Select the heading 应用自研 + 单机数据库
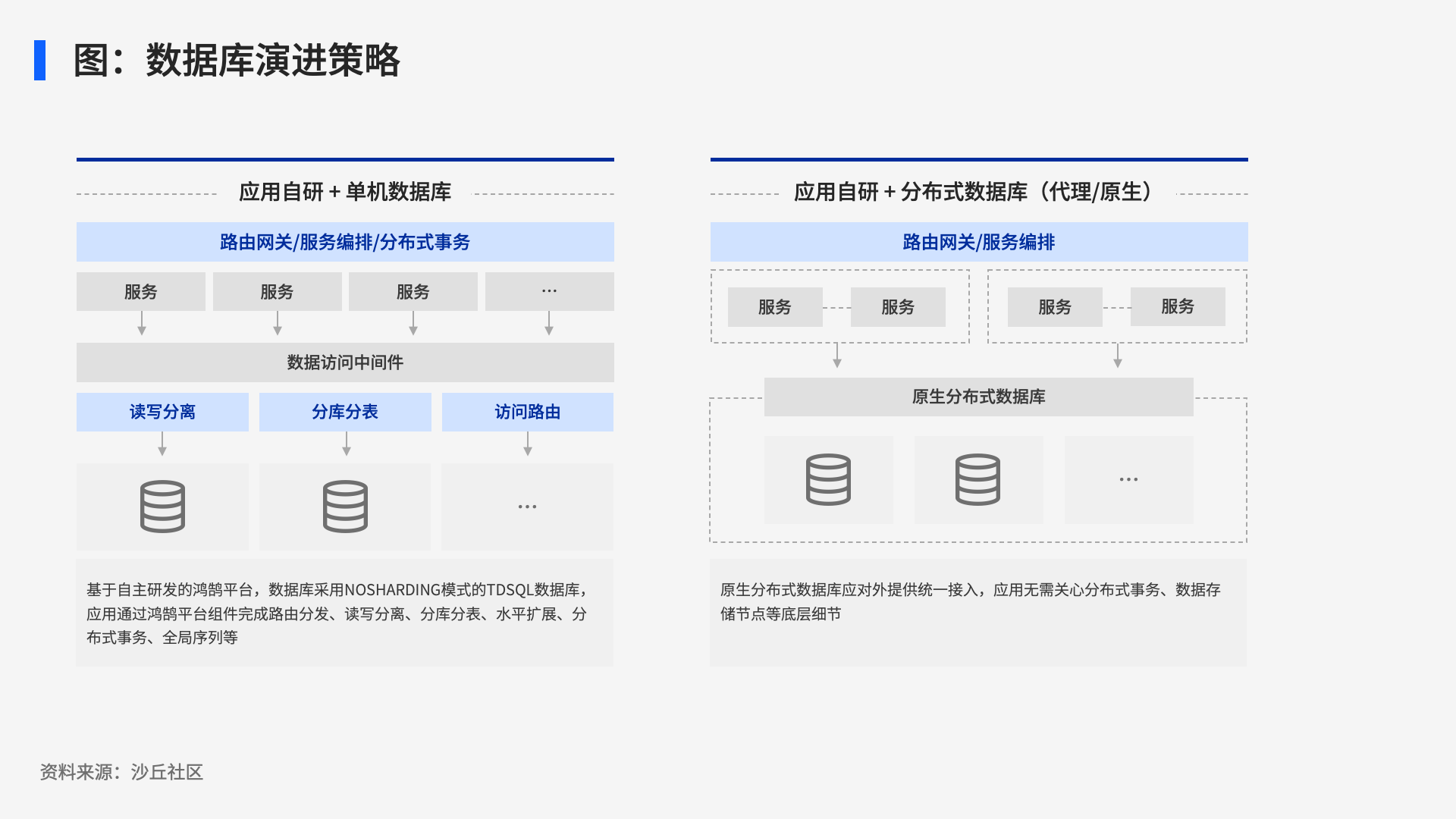The width and height of the screenshot is (1456, 819). coord(345,192)
